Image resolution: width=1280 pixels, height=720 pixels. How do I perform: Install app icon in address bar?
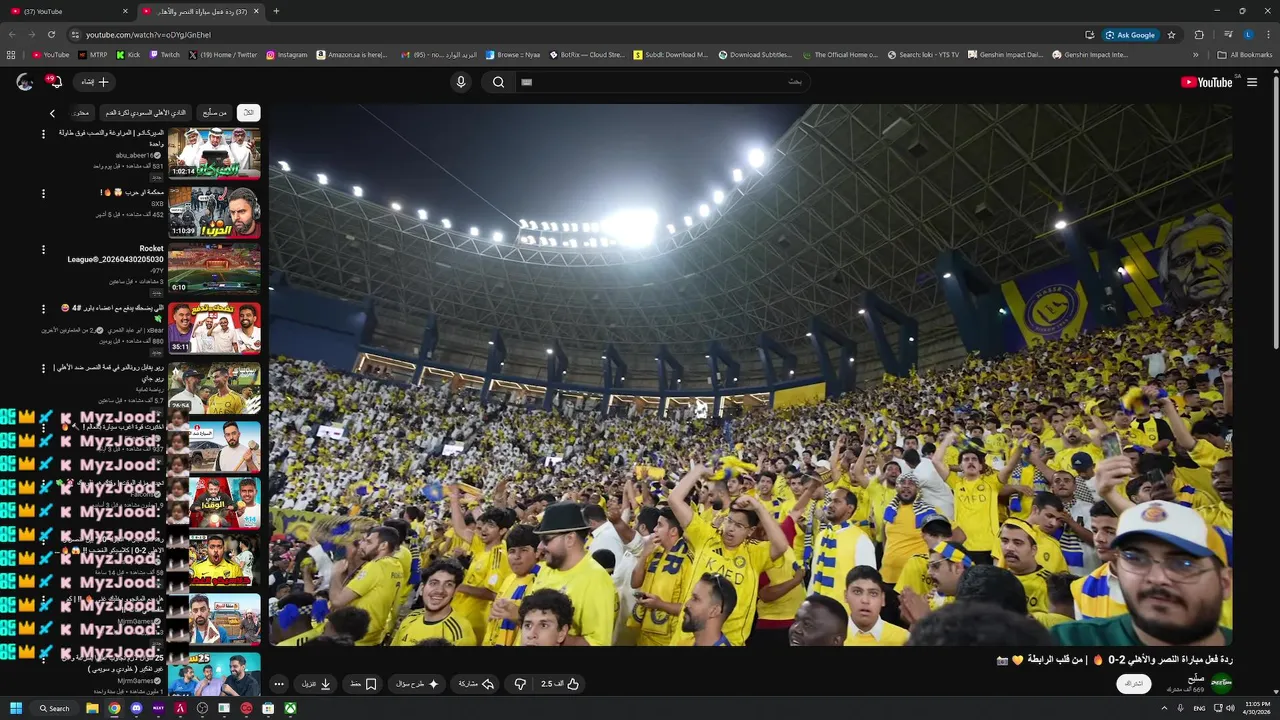(x=1089, y=34)
